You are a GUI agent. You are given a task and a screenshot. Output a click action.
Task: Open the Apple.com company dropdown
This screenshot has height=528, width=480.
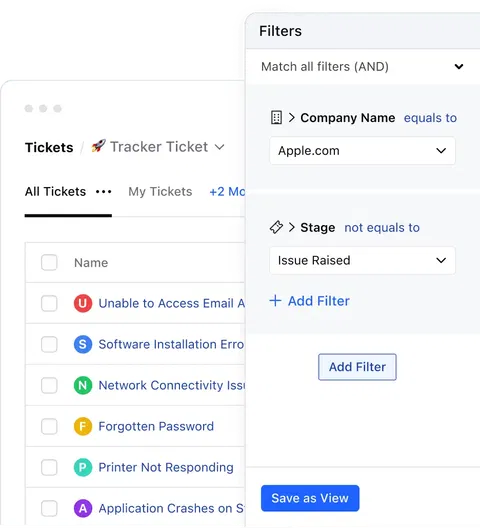362,151
